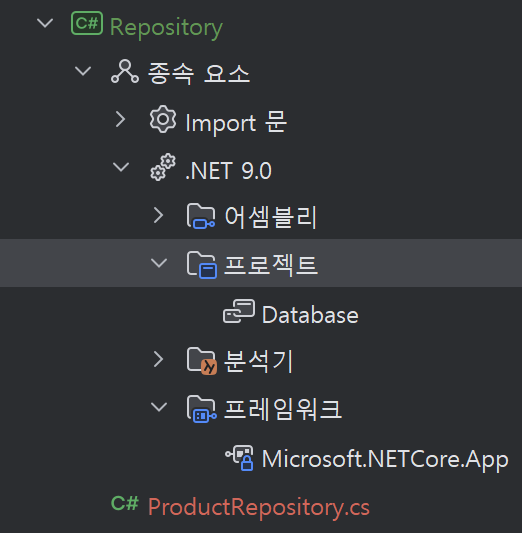Click the framework folder icon beside 프레임워크
Image resolution: width=522 pixels, height=533 pixels.
(202, 409)
